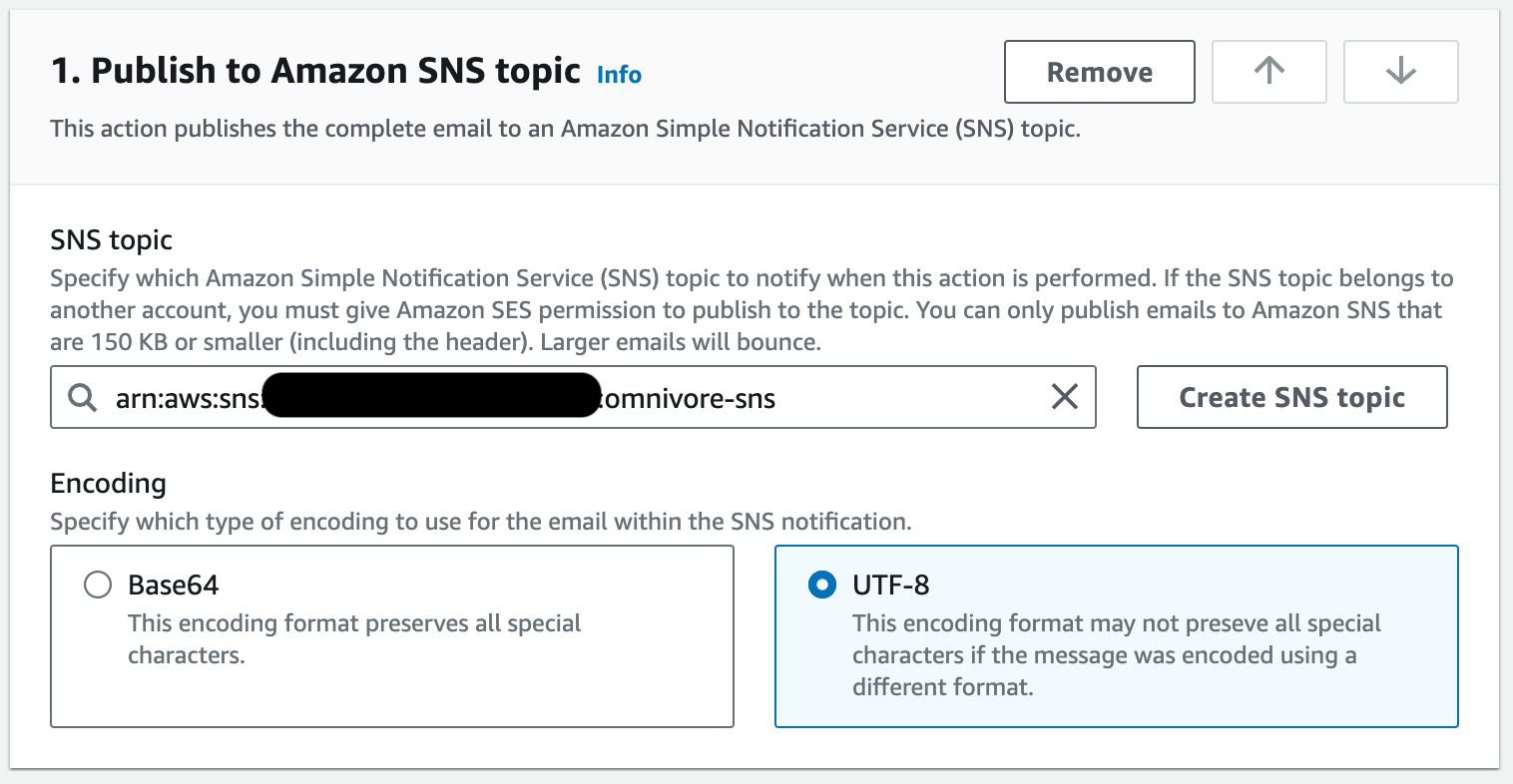This screenshot has height=784, width=1513.
Task: Click the upward arrow to move action up
Action: pos(1268,71)
